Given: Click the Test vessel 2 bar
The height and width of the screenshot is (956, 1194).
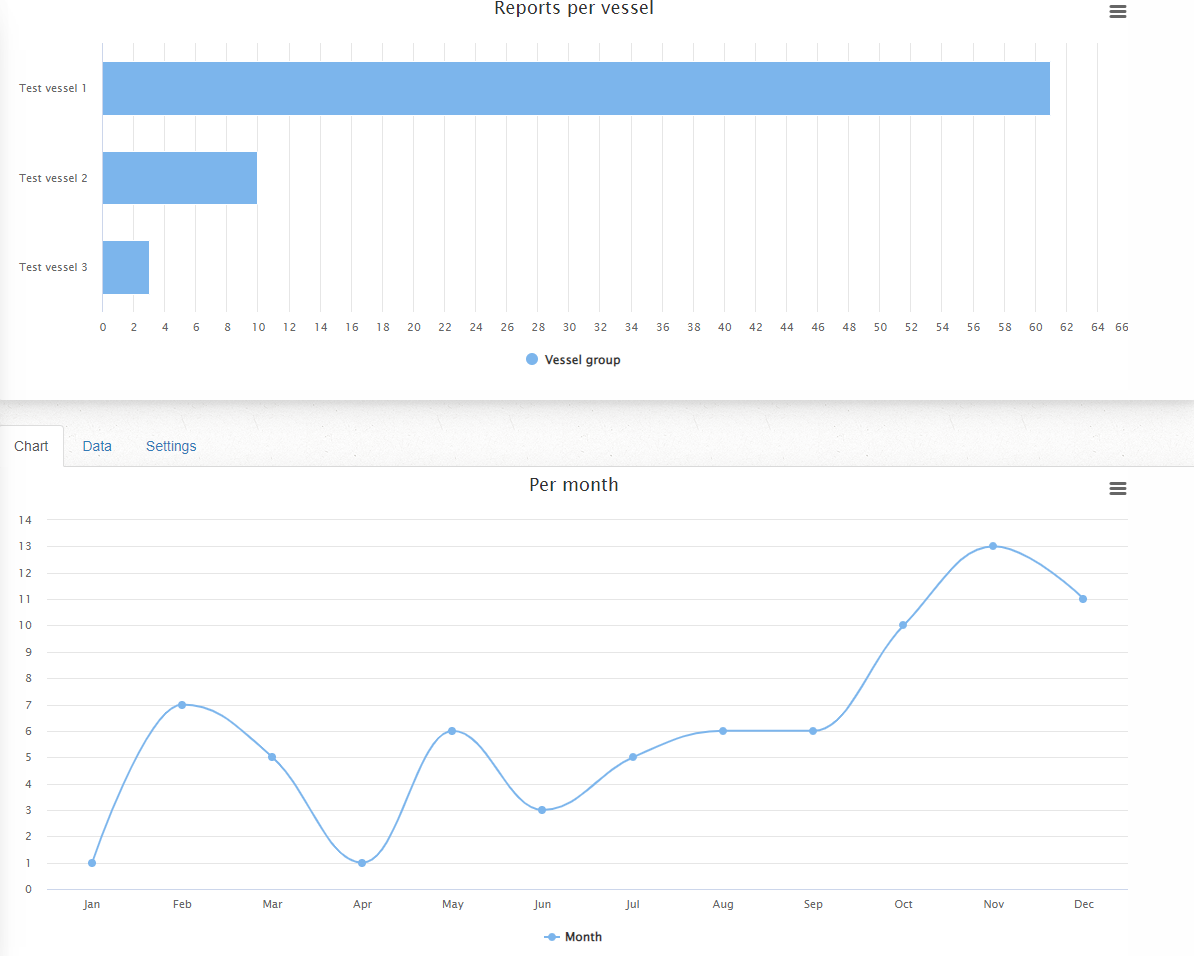Looking at the screenshot, I should (x=180, y=178).
